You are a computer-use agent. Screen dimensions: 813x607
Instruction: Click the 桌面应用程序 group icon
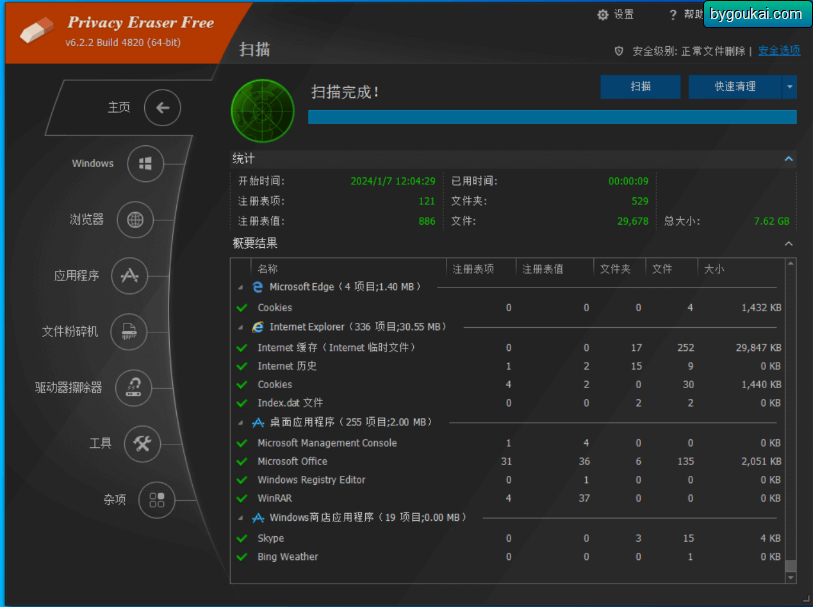click(258, 422)
